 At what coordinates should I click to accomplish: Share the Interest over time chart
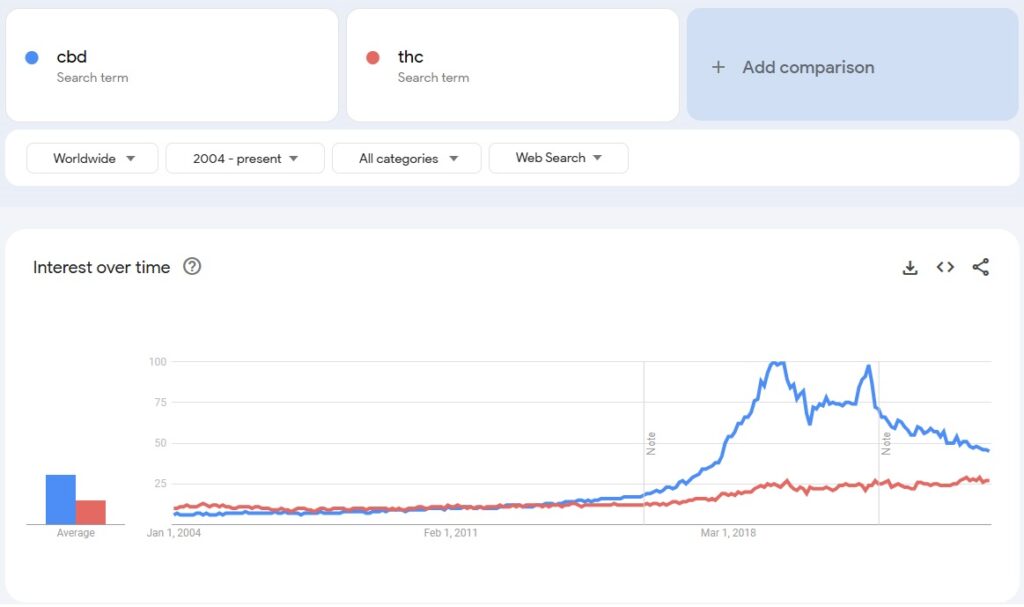pos(980,267)
